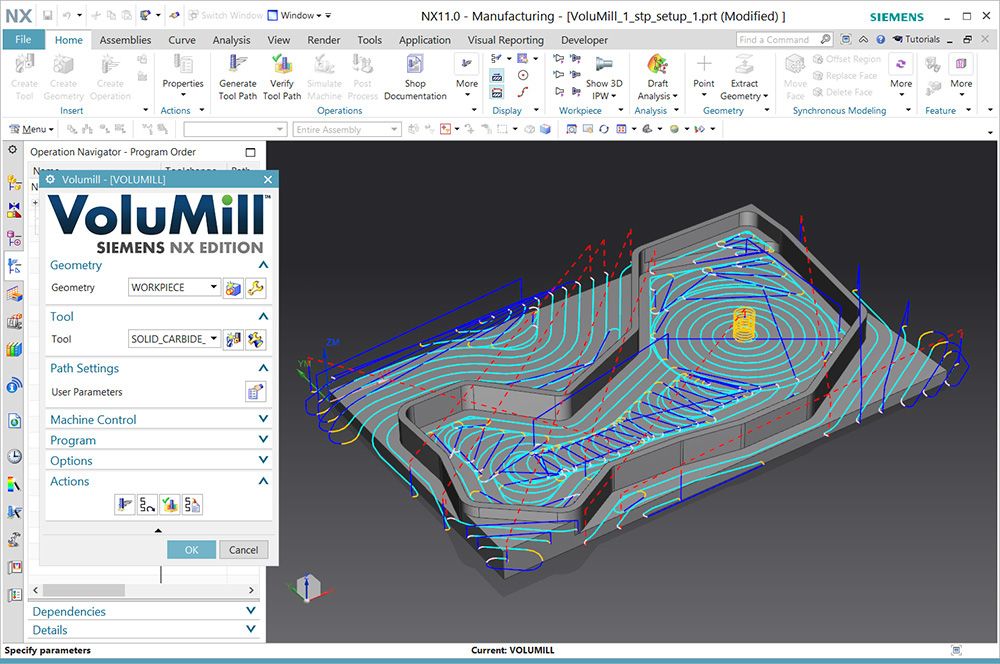Collapse the Tool section in Volumill dialog
Viewport: 1000px width, 664px height.
pos(263,316)
